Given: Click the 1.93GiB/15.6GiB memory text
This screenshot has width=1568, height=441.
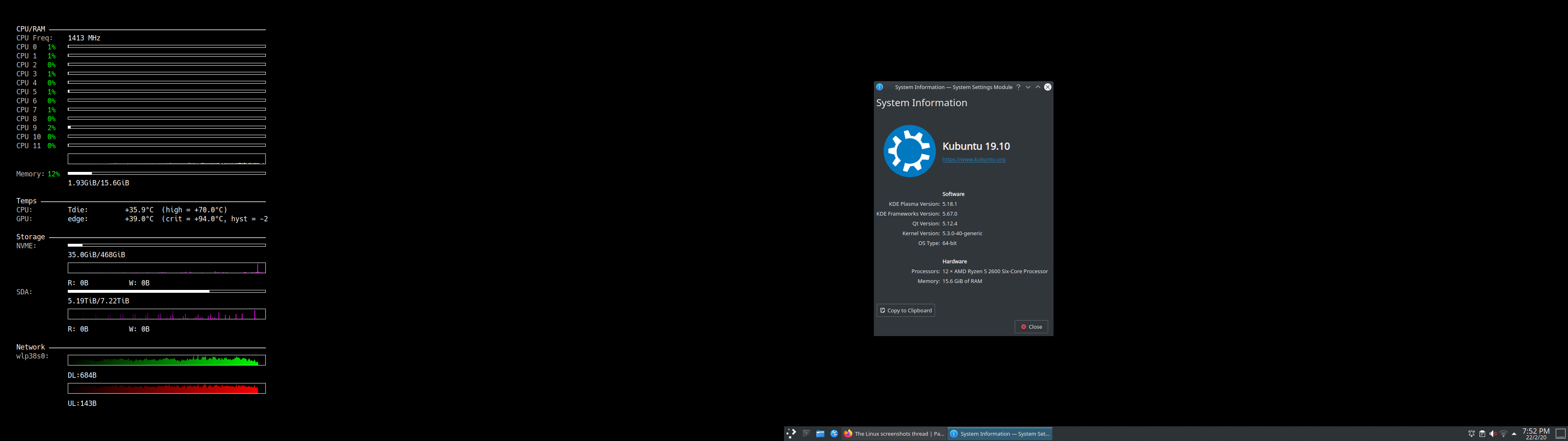Looking at the screenshot, I should tap(98, 183).
